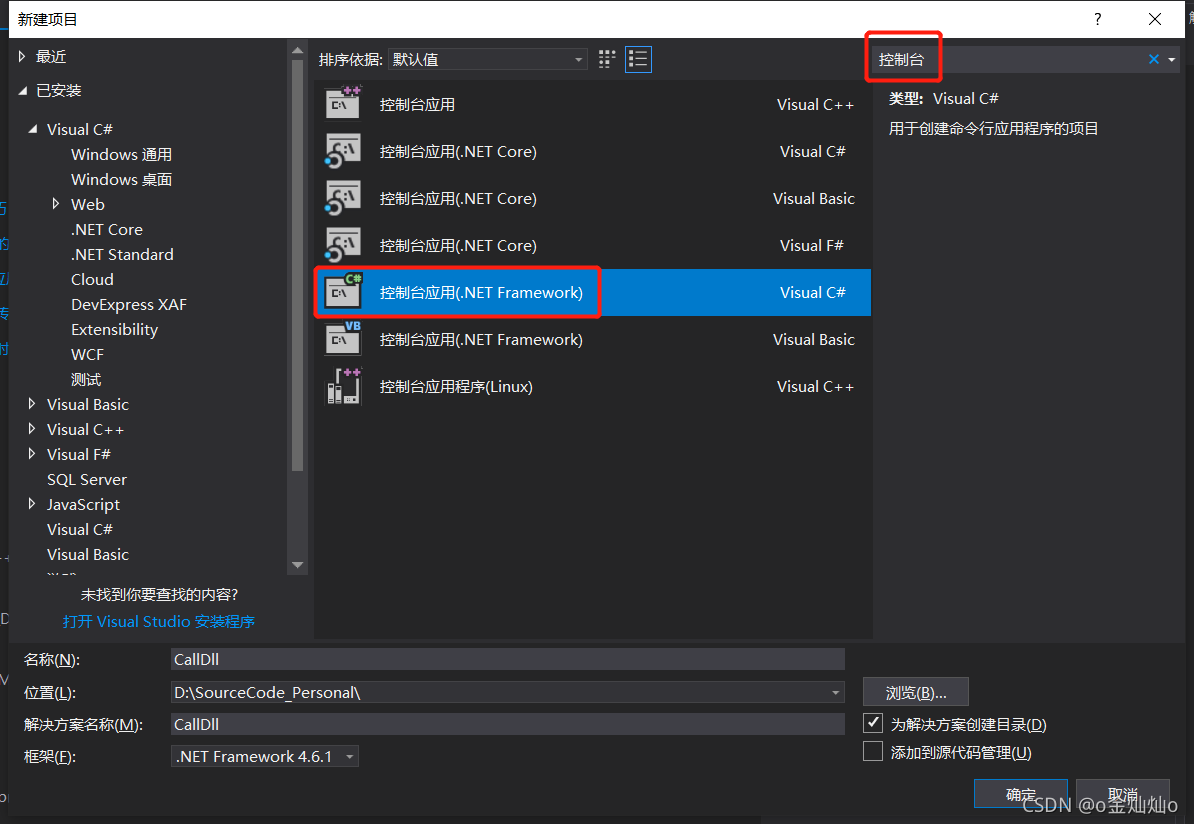Select SQL Server category
This screenshot has width=1194, height=824.
[87, 480]
